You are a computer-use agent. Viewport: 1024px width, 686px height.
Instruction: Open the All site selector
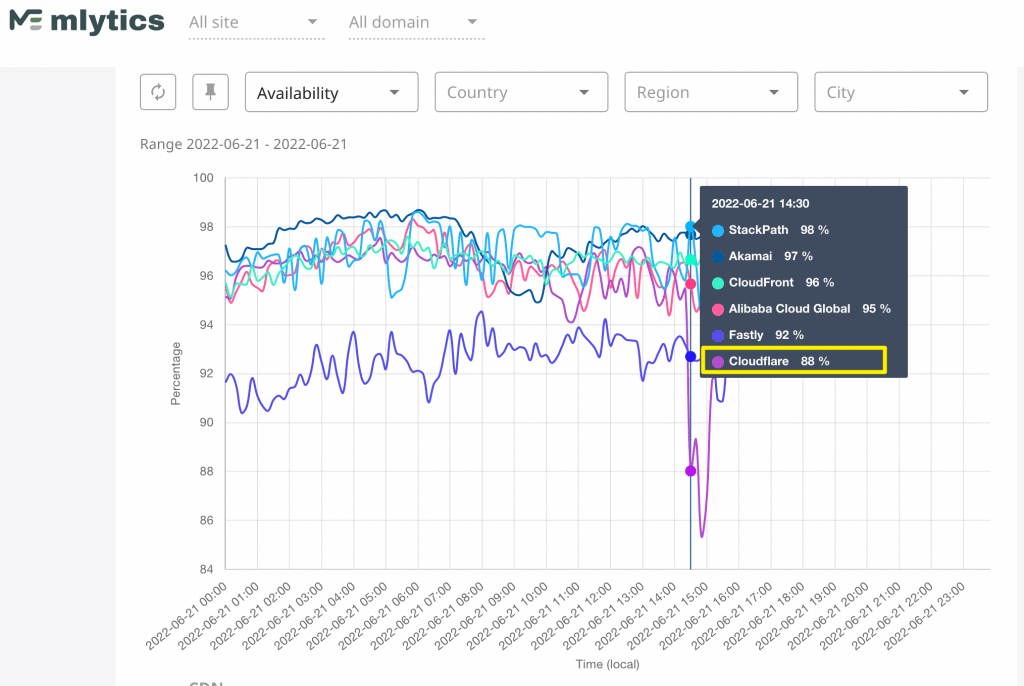[256, 22]
